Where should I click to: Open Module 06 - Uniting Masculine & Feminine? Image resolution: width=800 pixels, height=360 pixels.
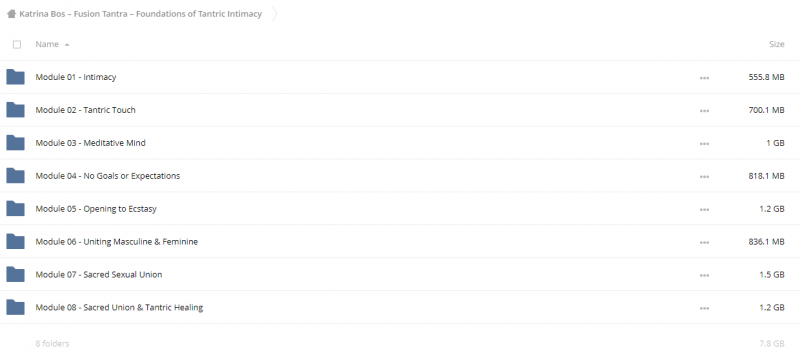(x=116, y=242)
